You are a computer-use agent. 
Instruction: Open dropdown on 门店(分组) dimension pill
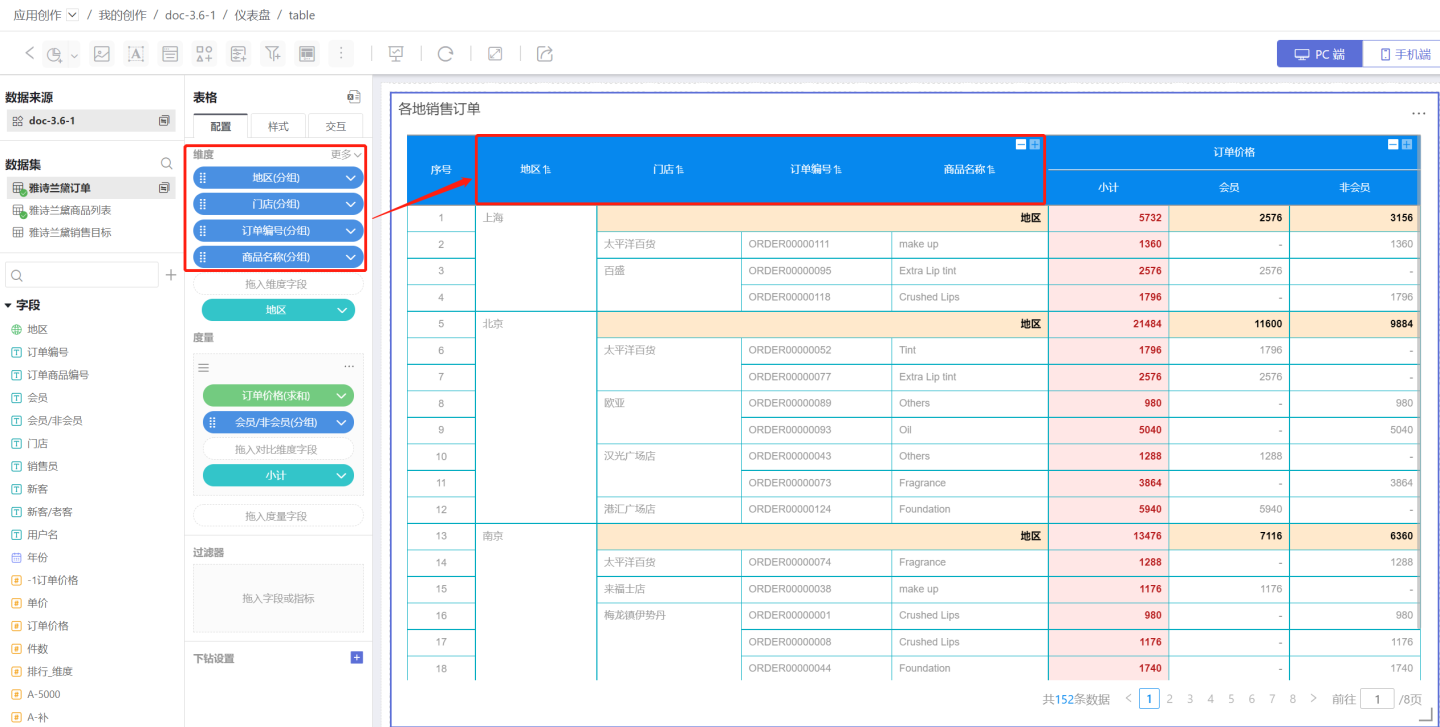pyautogui.click(x=351, y=204)
